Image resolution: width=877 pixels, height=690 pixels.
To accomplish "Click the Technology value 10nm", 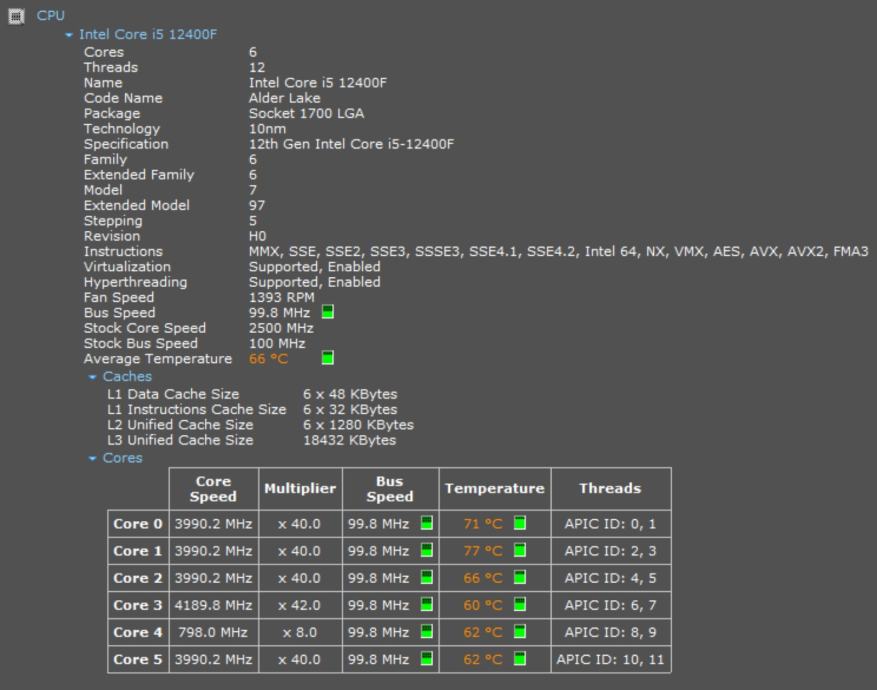I will (x=267, y=129).
